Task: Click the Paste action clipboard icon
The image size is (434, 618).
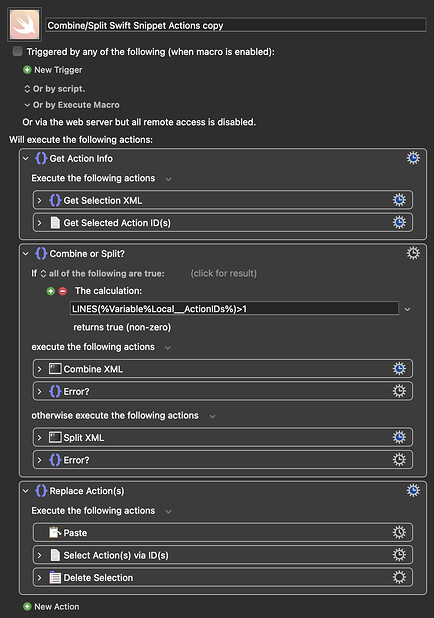Action: pyautogui.click(x=55, y=532)
